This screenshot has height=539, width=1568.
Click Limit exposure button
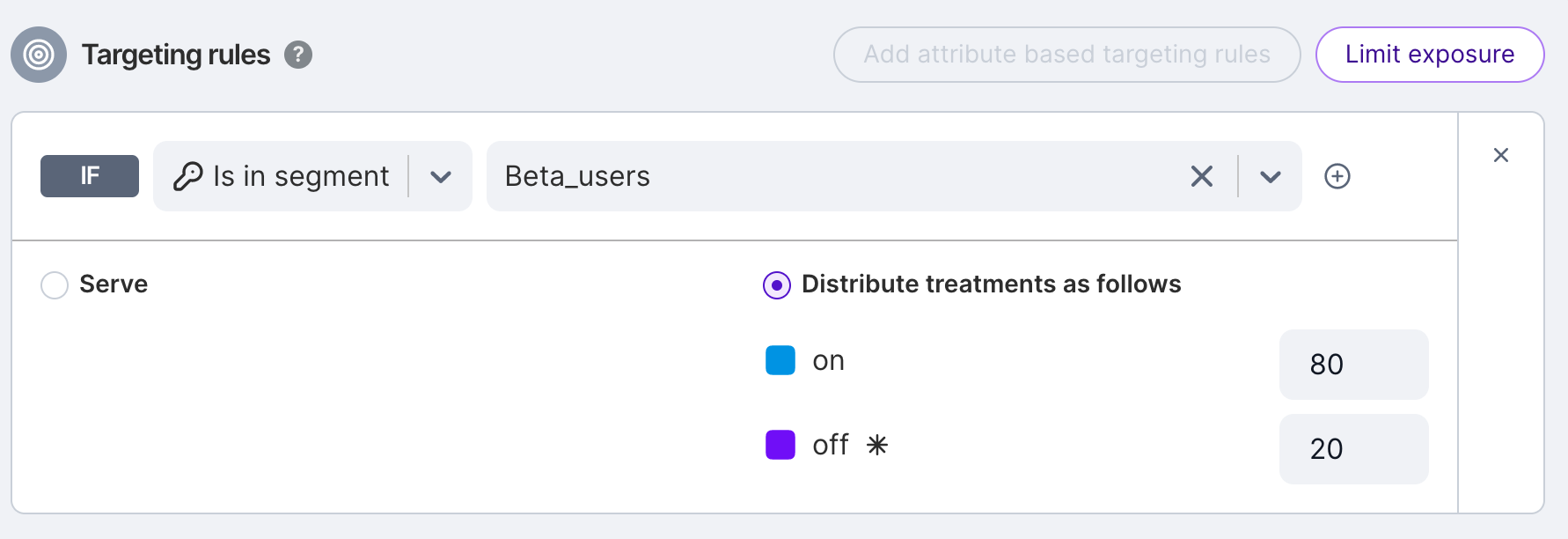(x=1430, y=55)
